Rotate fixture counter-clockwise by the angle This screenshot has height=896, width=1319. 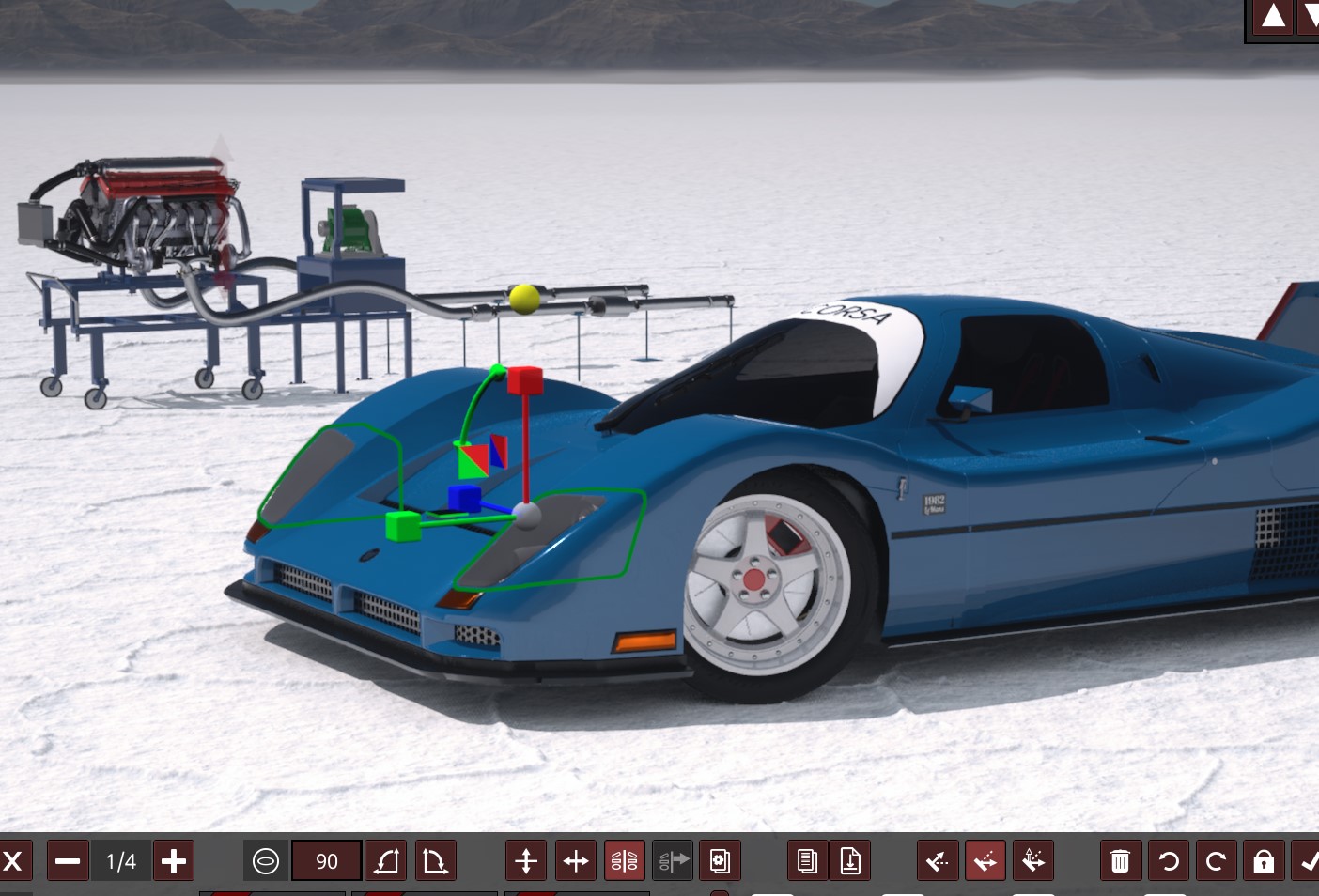point(386,861)
